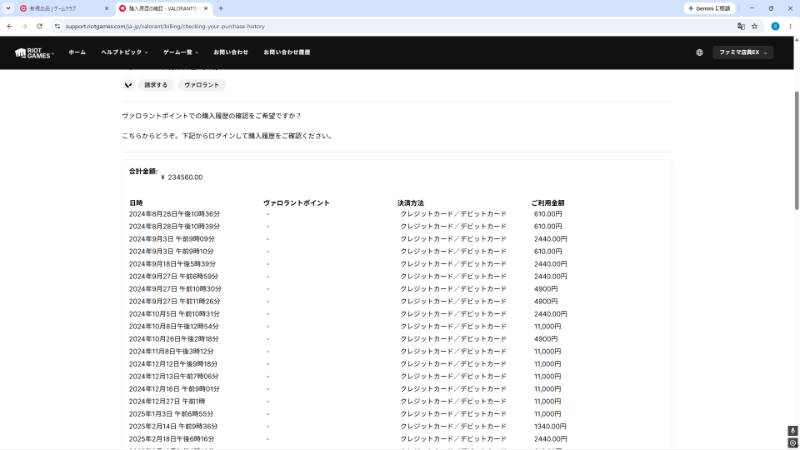The width and height of the screenshot is (800, 450).
Task: Open the tab search dropdown arrow
Action: click(8, 8)
